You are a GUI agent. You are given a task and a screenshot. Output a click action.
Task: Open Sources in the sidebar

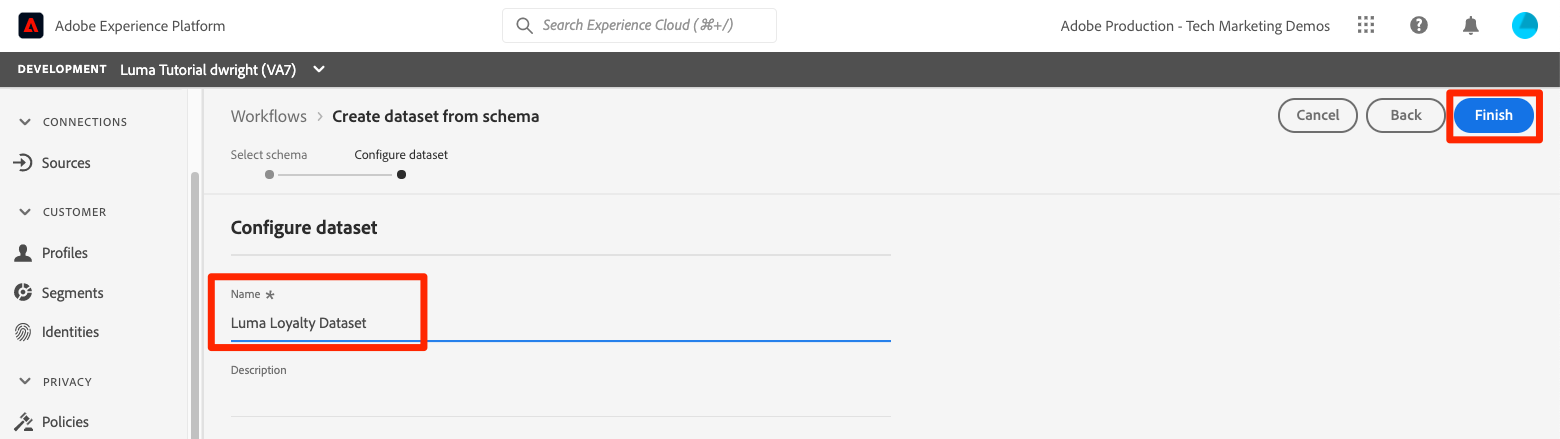pos(66,163)
